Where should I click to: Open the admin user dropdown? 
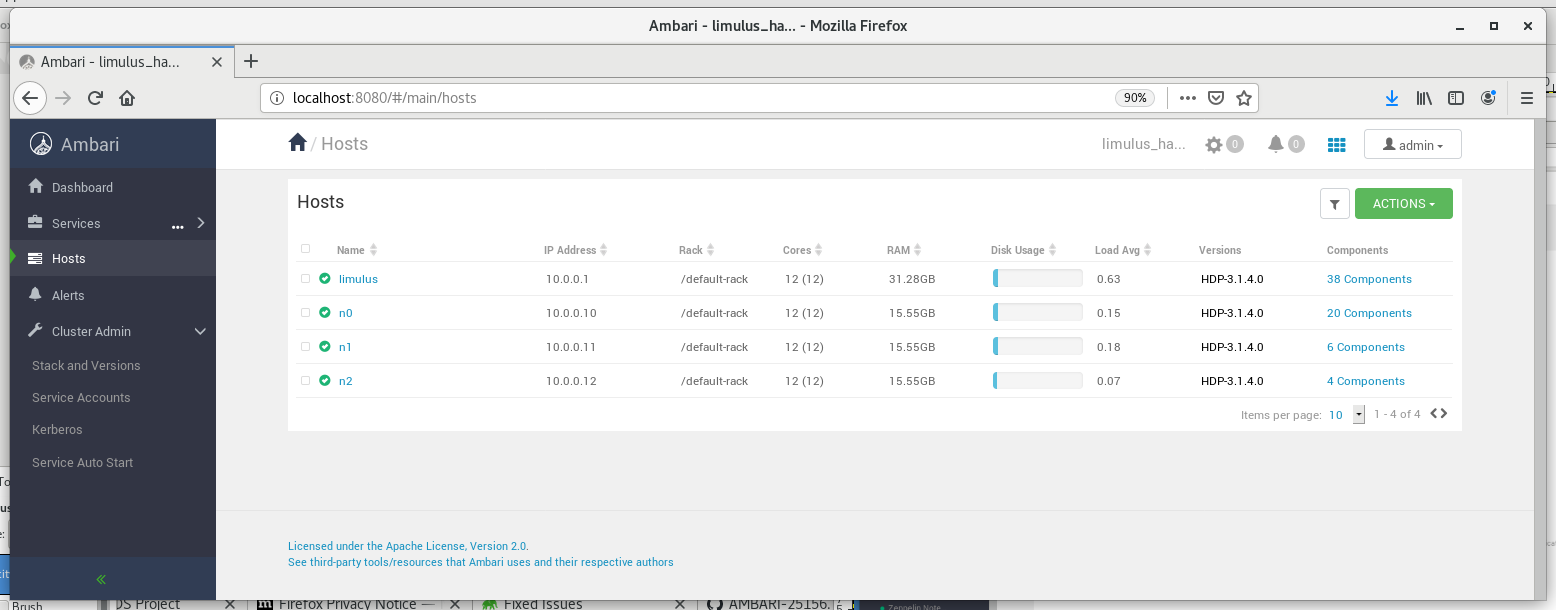(1412, 145)
